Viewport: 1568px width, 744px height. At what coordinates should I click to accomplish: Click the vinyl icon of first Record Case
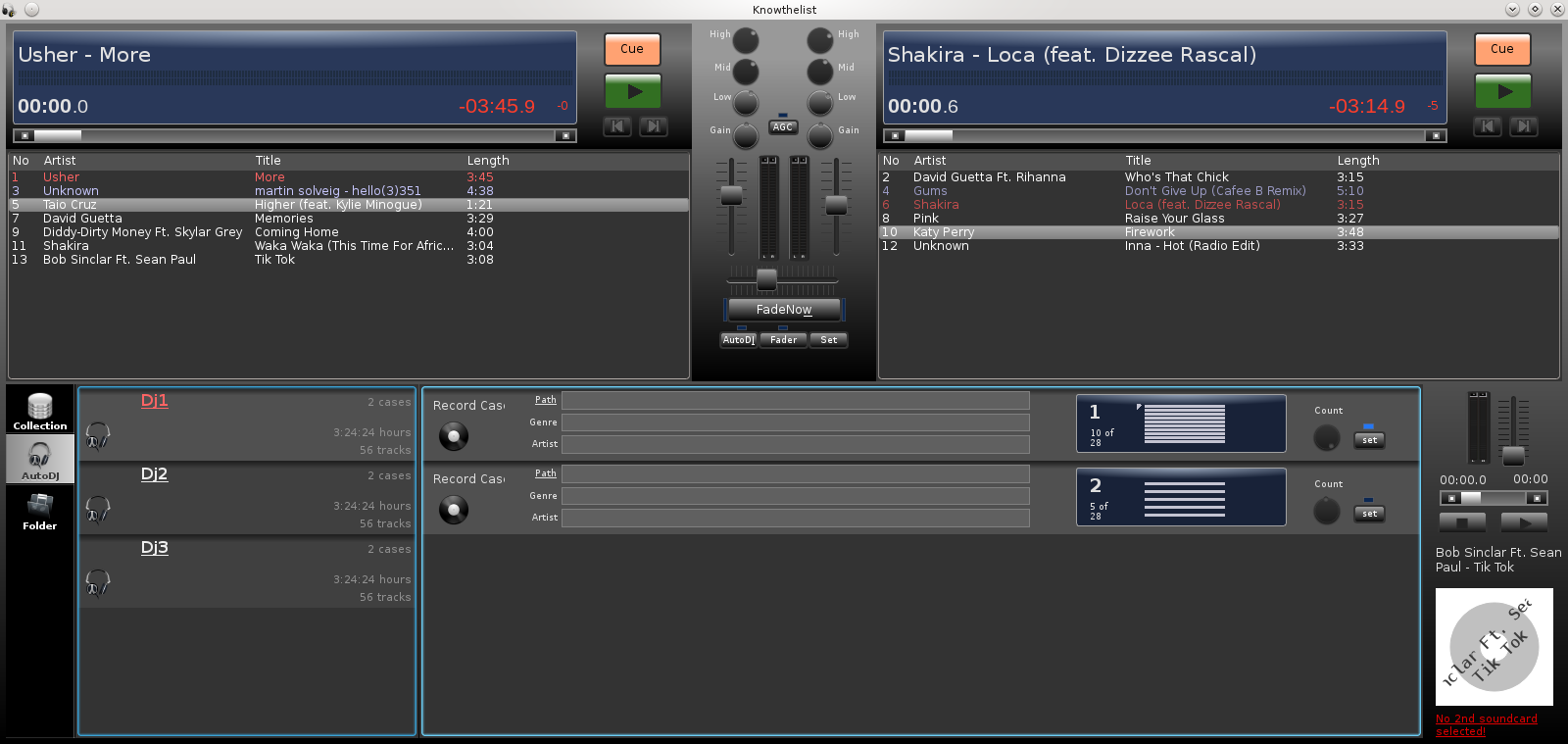pyautogui.click(x=453, y=435)
